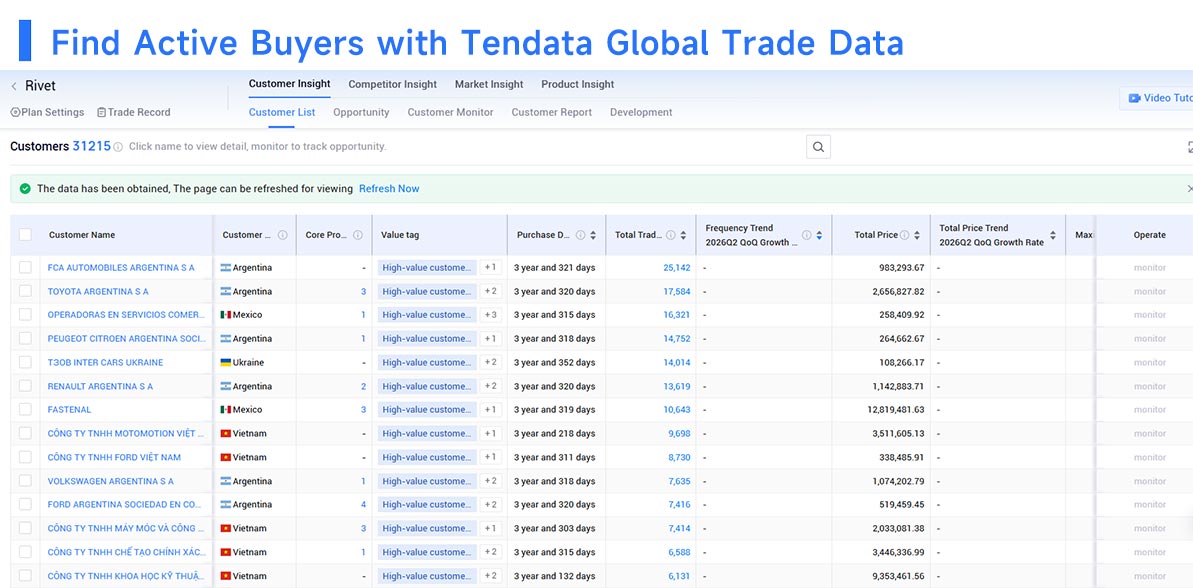Image resolution: width=1193 pixels, height=588 pixels.
Task: Dismiss the data obtained notification
Action: [1189, 189]
